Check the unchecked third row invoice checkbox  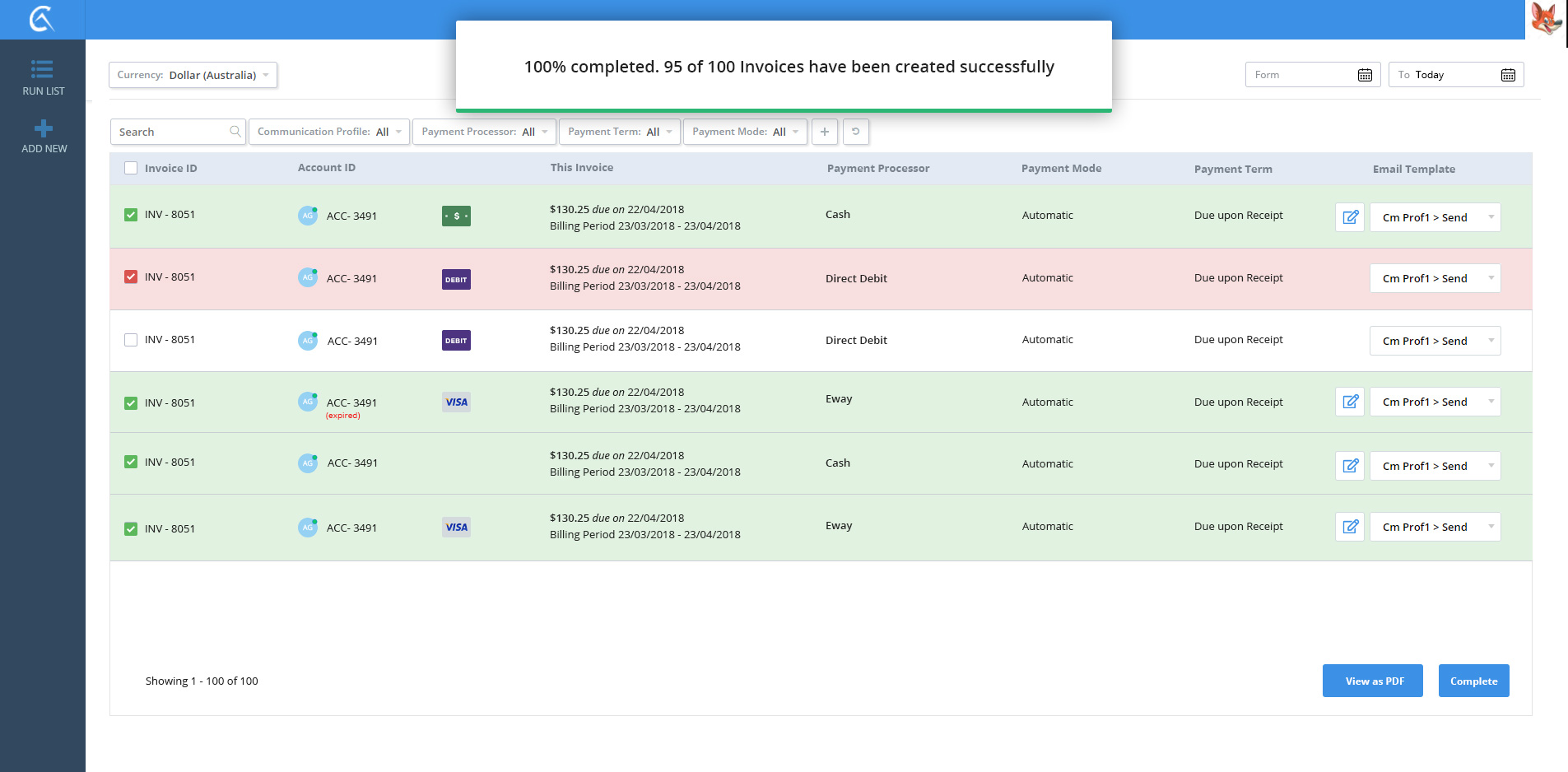131,340
